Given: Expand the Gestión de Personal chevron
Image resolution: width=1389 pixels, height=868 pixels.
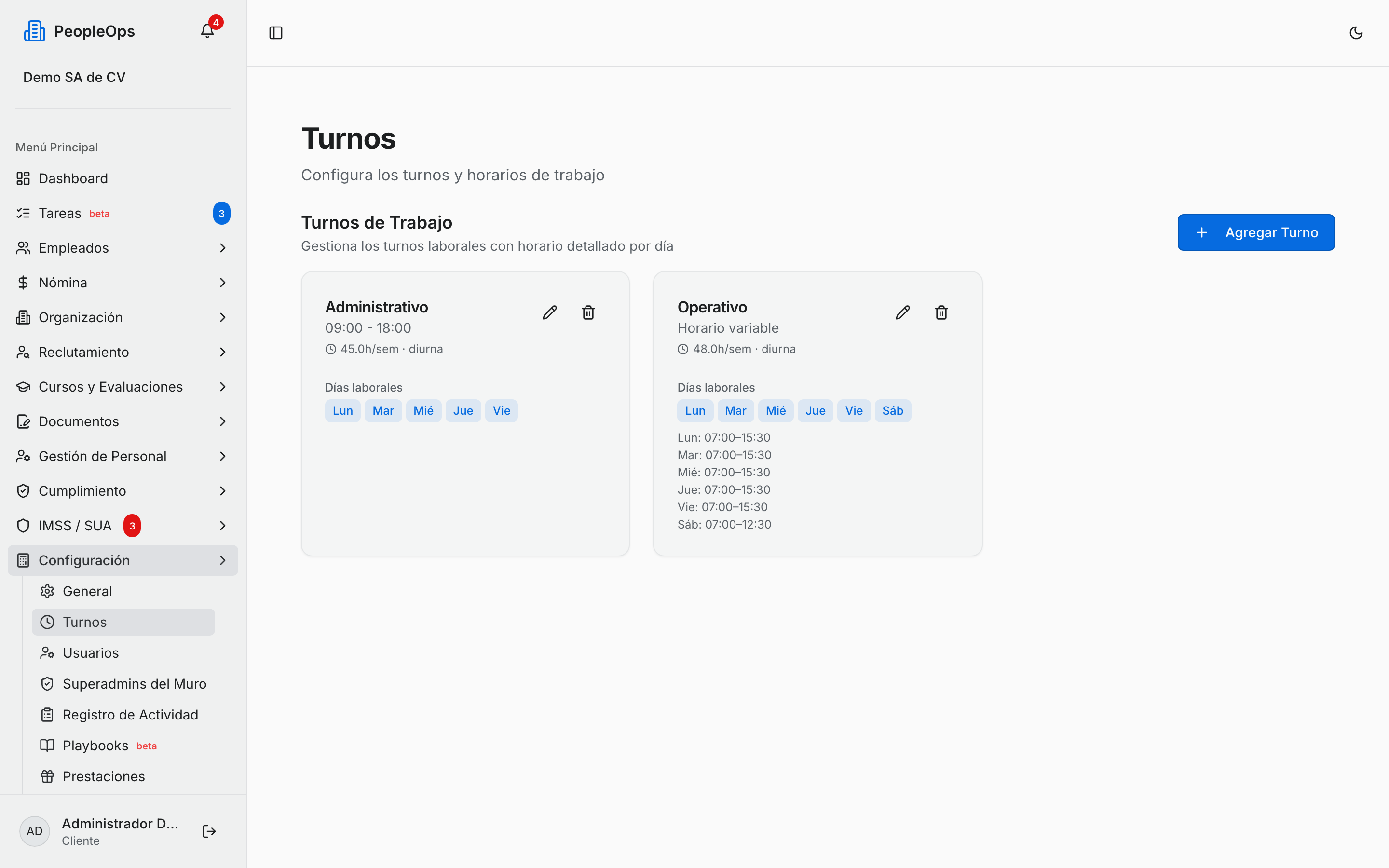Looking at the screenshot, I should click(x=223, y=456).
